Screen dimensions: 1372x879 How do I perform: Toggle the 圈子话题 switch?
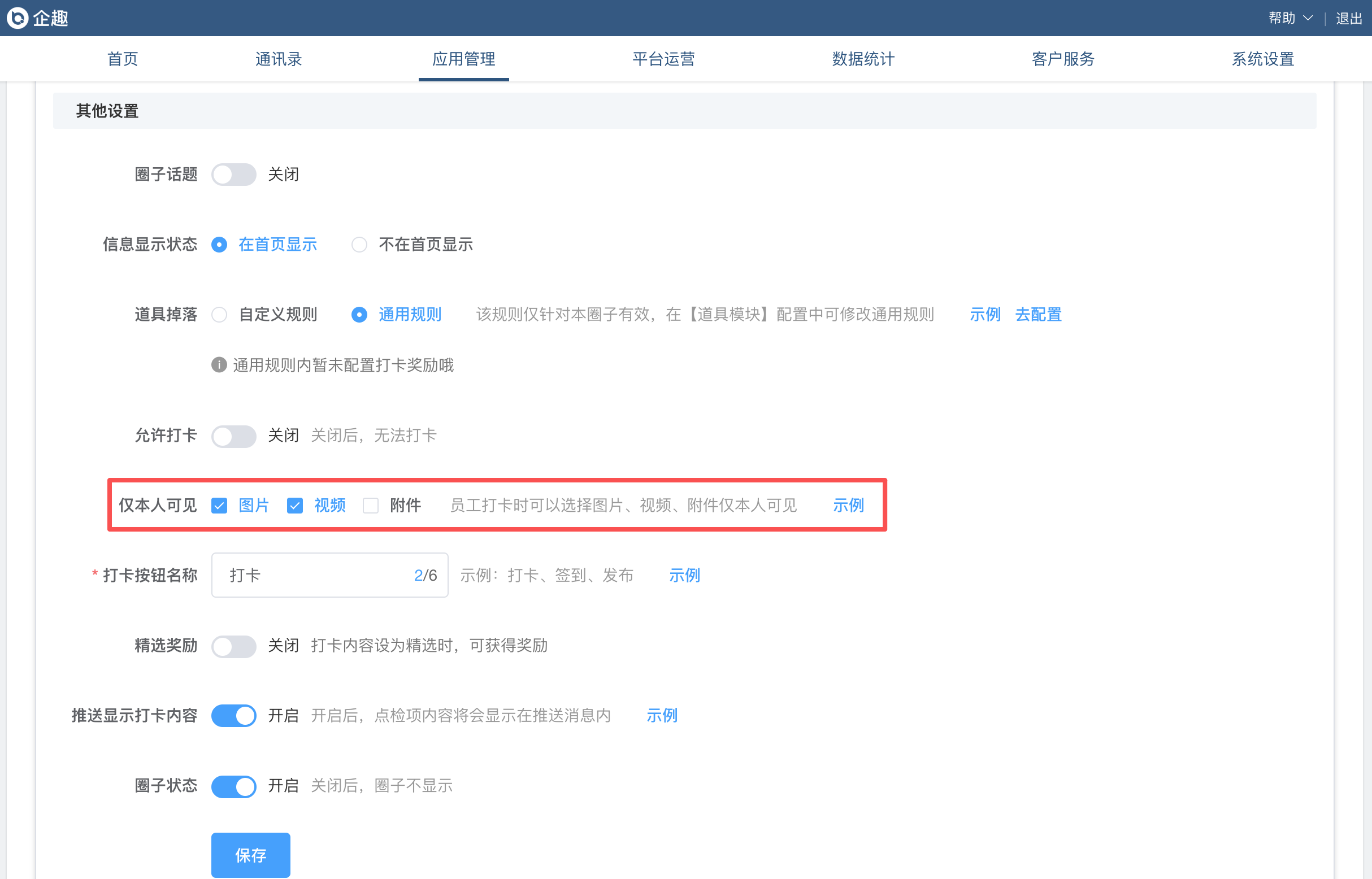pyautogui.click(x=233, y=175)
